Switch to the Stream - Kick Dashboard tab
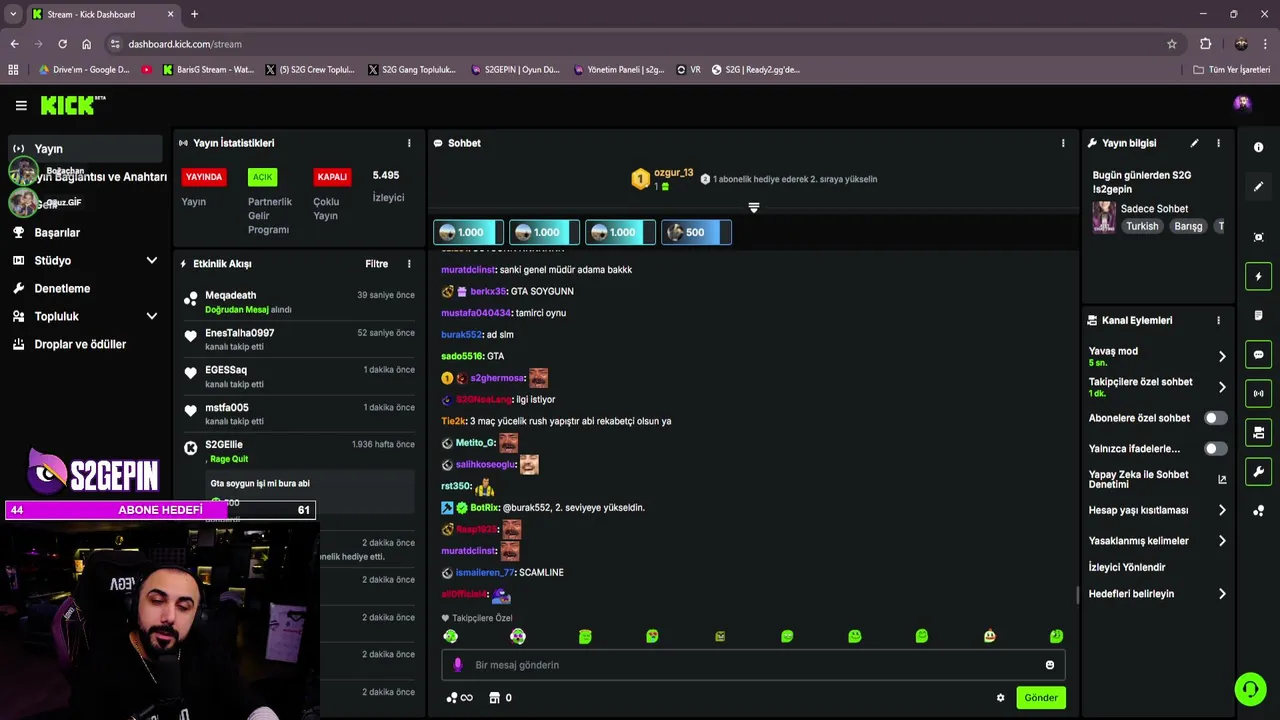1280x720 pixels. coord(103,14)
